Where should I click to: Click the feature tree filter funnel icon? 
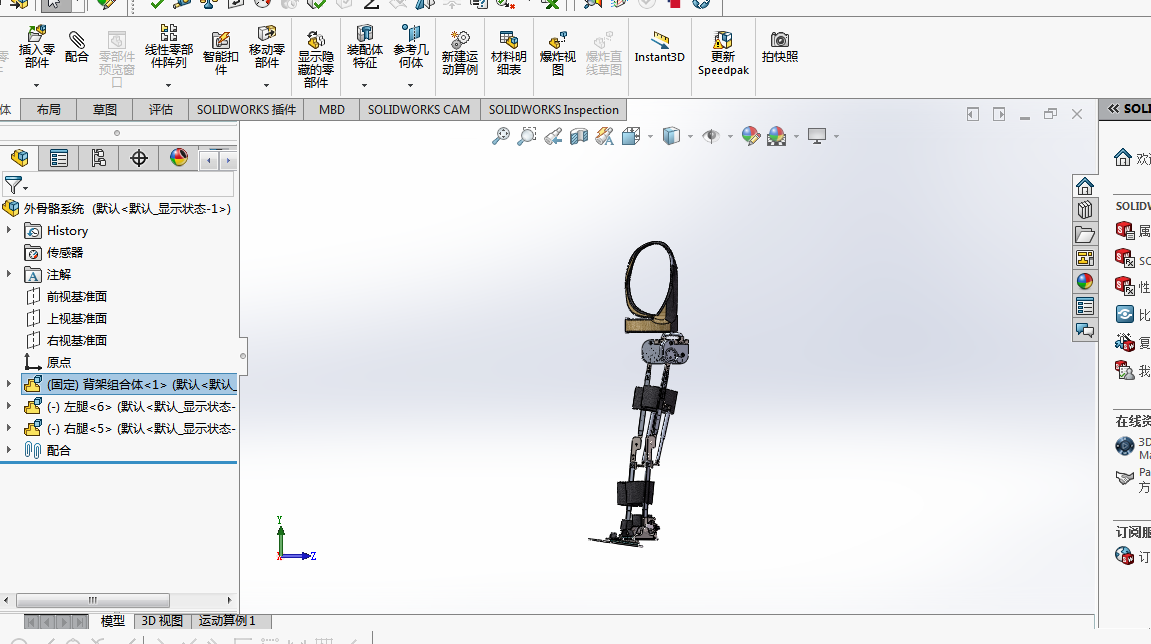click(13, 184)
